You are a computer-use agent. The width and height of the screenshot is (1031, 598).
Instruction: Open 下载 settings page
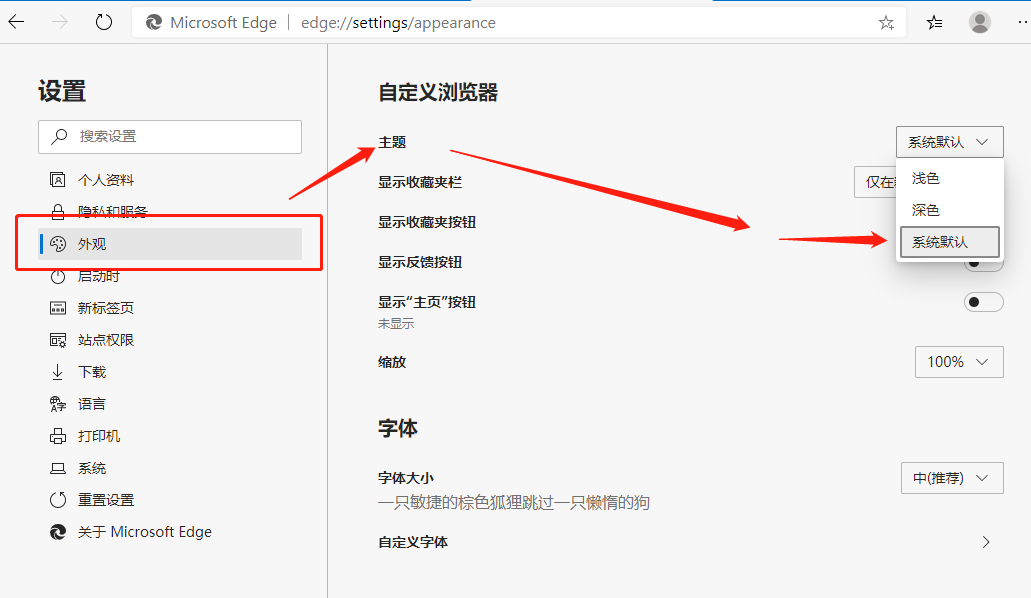coord(170,372)
